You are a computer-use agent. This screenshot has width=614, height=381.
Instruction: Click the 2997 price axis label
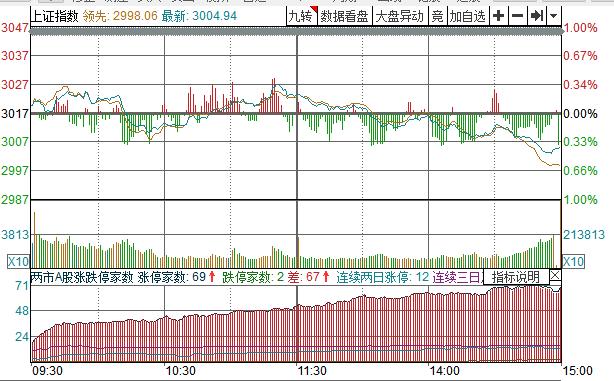point(15,170)
